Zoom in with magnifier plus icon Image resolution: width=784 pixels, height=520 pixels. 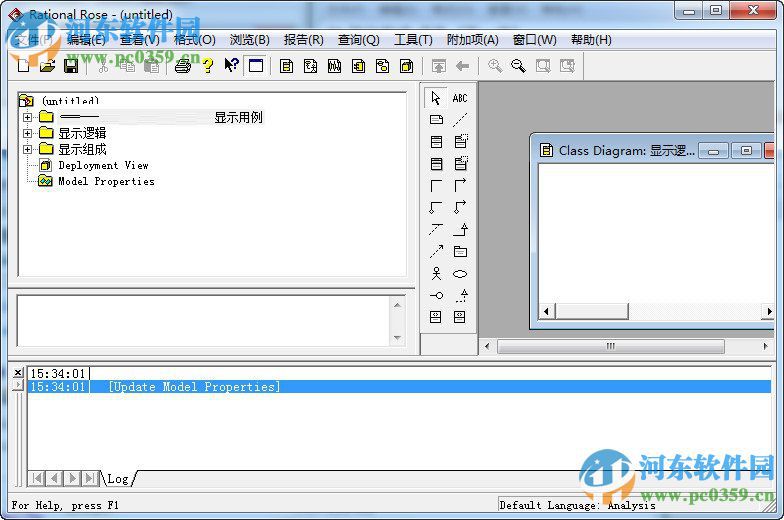tap(495, 66)
